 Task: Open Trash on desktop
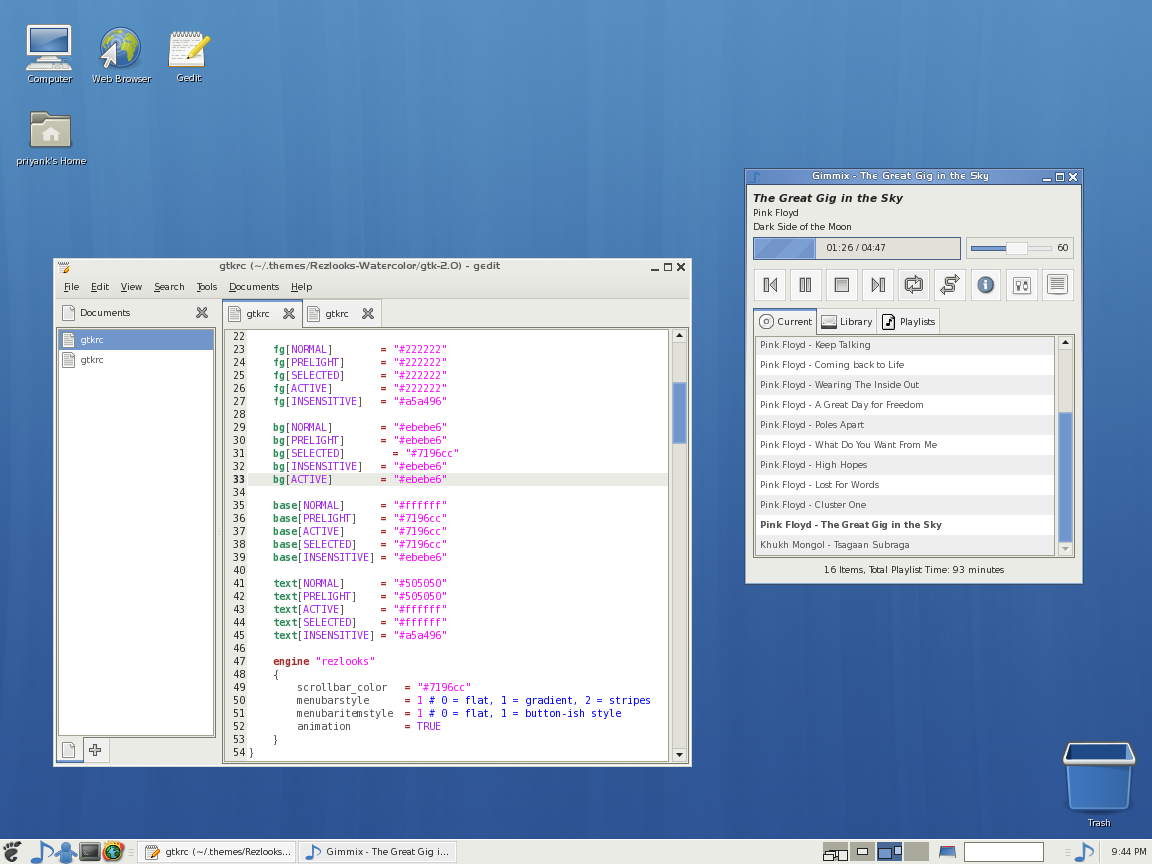(1099, 785)
